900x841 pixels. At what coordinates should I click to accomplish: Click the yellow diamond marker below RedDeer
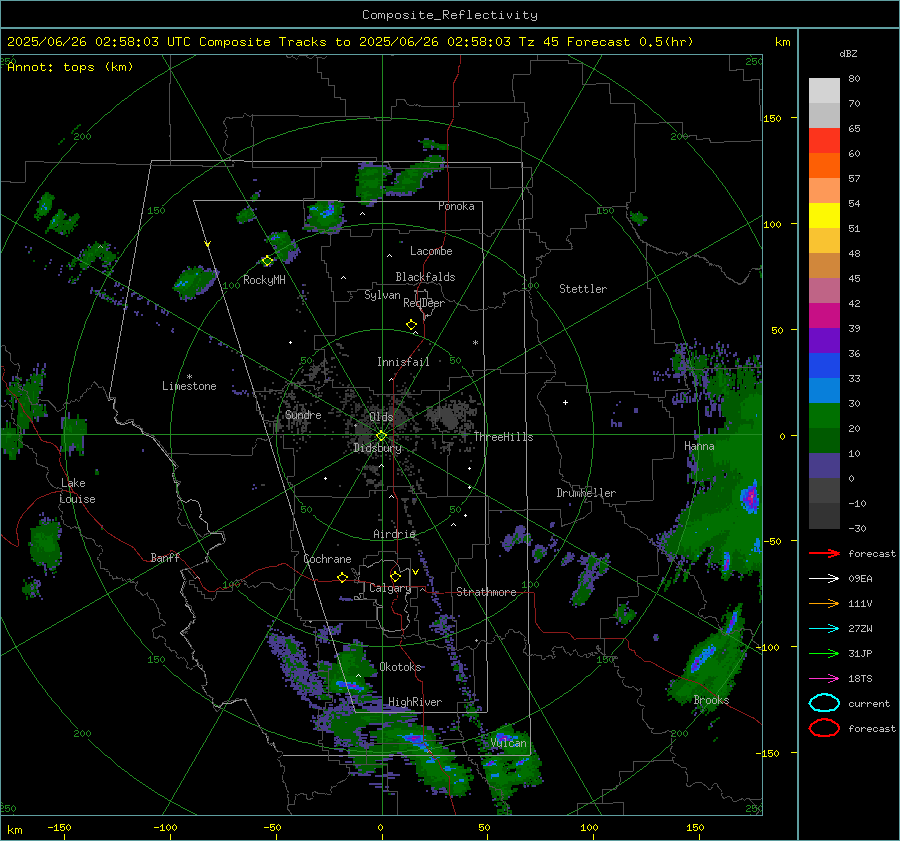point(412,325)
